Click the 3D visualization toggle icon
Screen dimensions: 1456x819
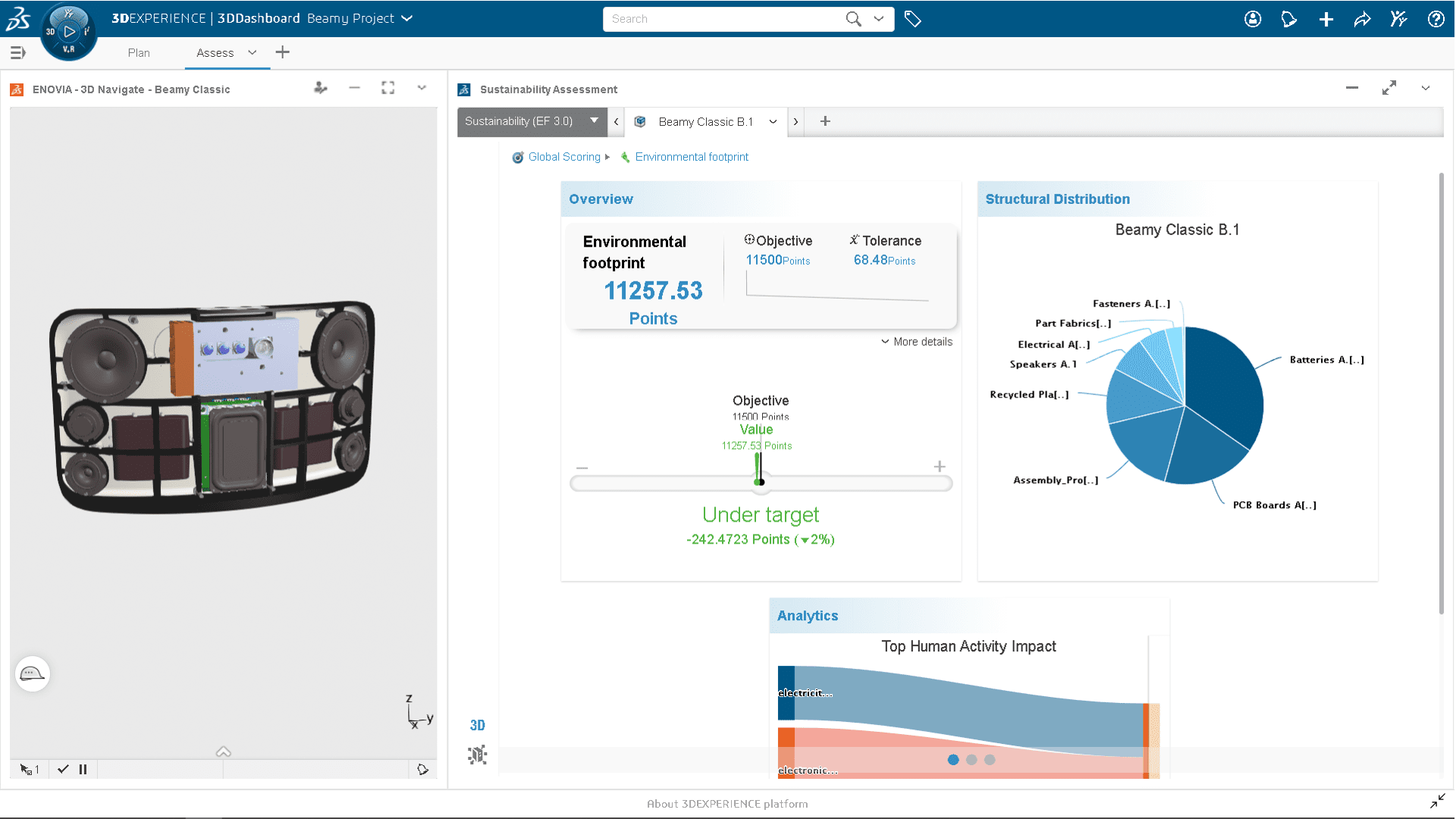pyautogui.click(x=478, y=725)
